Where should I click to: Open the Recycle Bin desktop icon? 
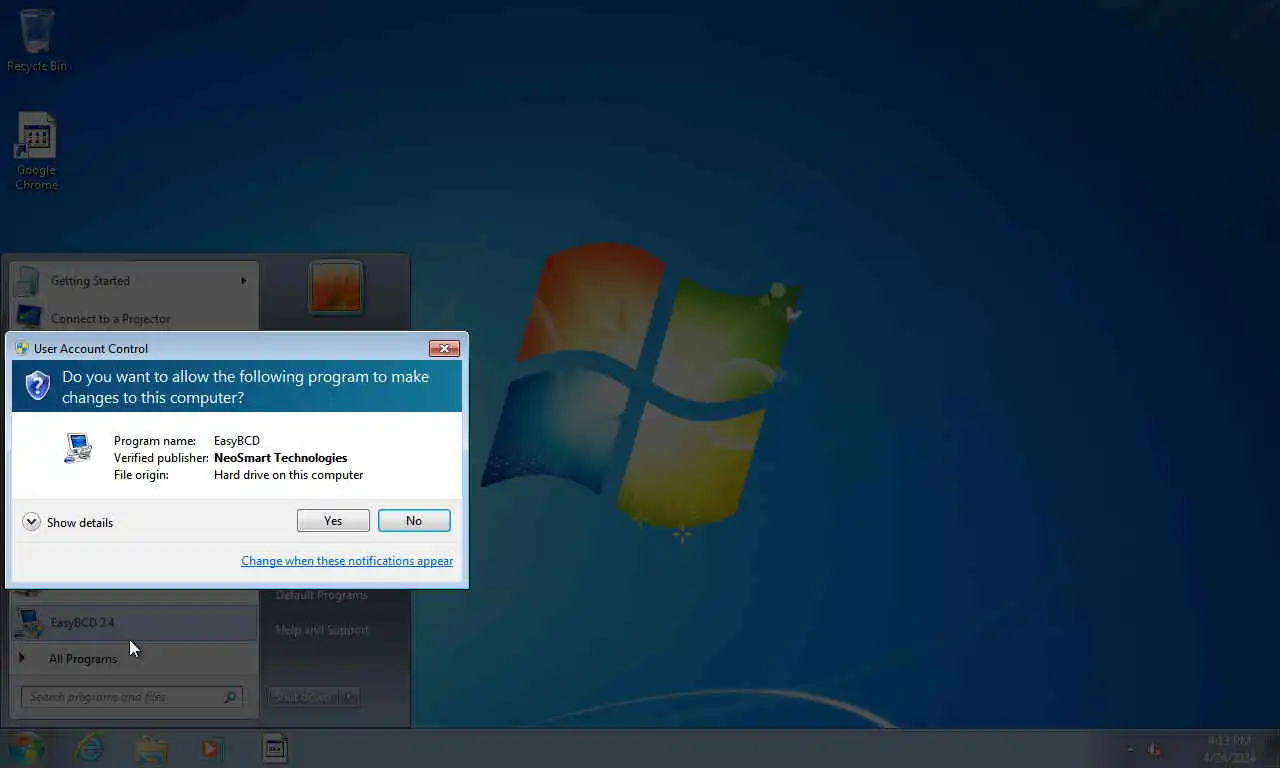(37, 41)
